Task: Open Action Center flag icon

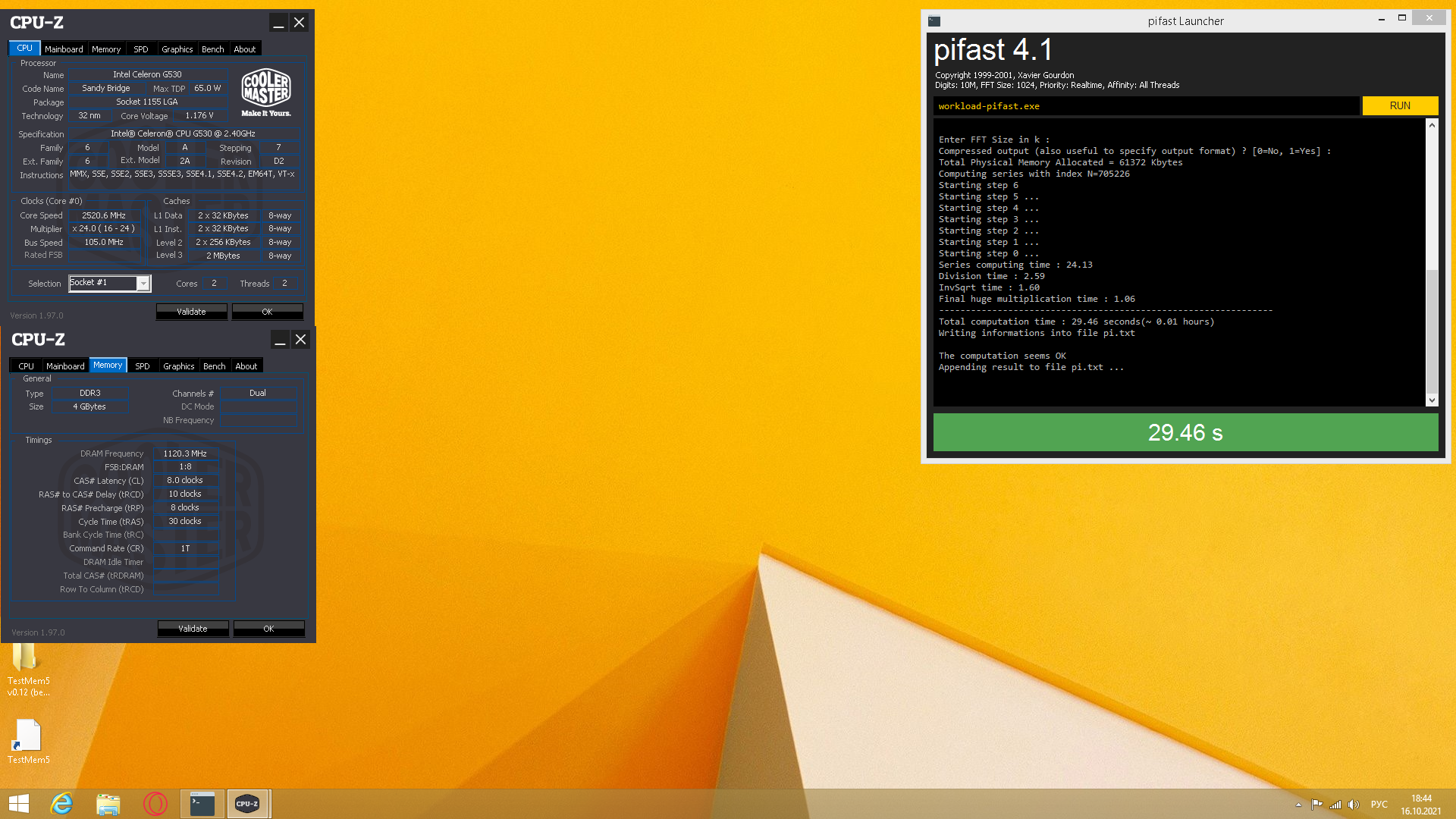Action: pyautogui.click(x=1316, y=805)
